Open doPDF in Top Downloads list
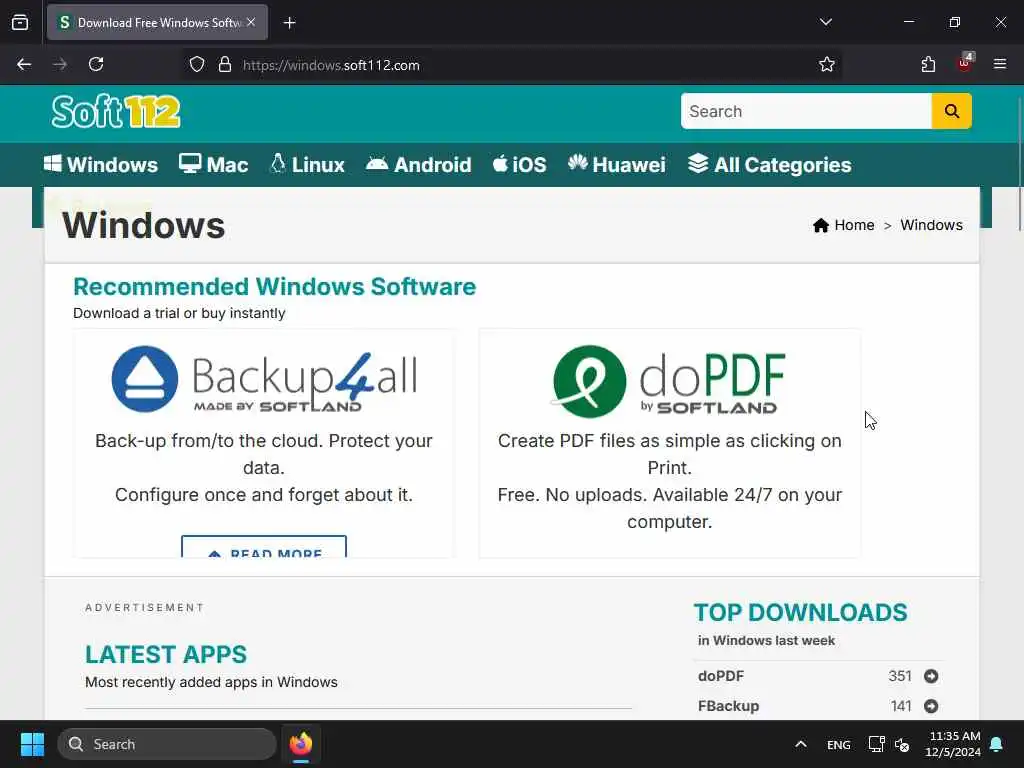Viewport: 1024px width, 768px height. point(720,676)
